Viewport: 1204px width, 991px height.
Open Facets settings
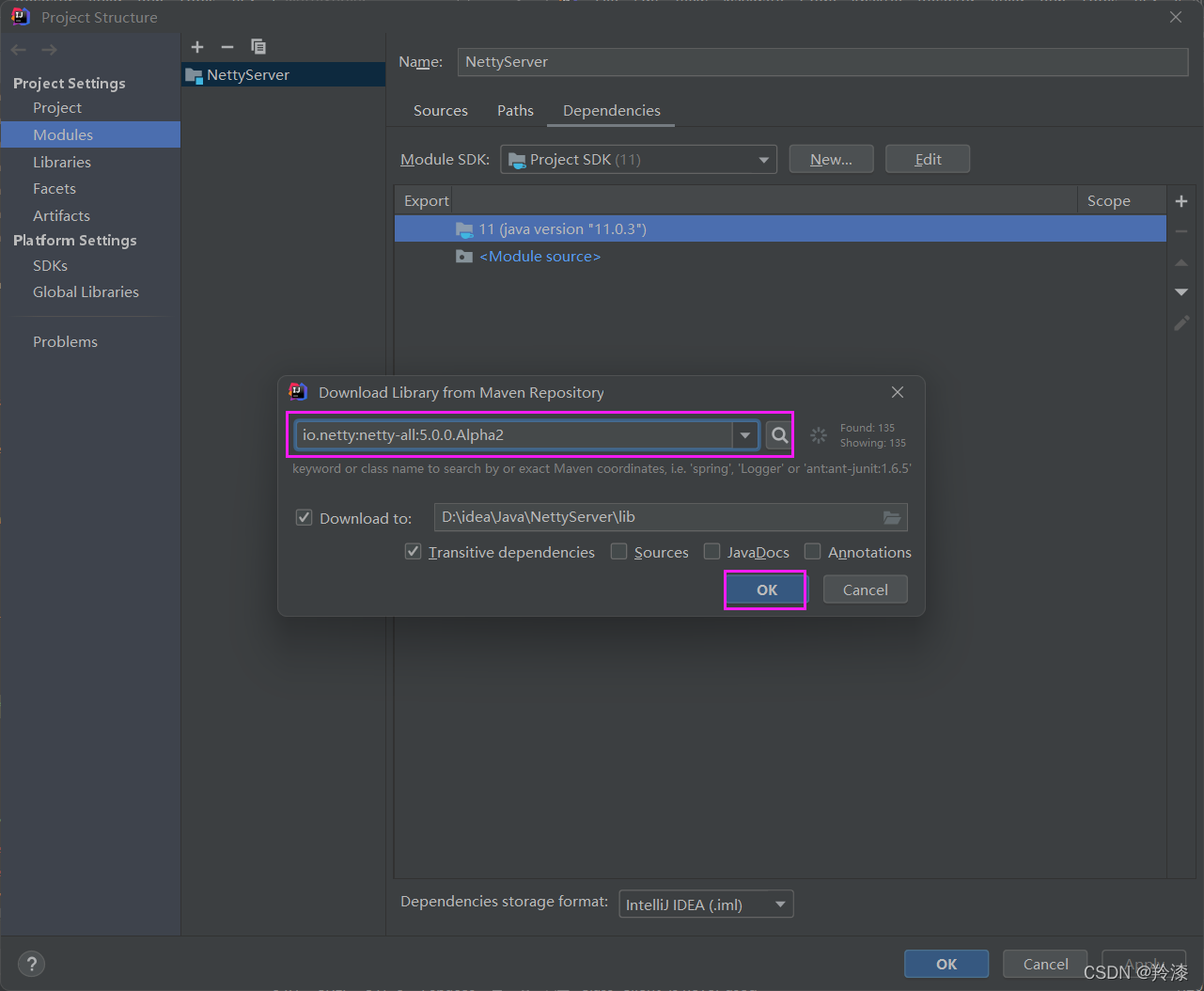point(55,189)
